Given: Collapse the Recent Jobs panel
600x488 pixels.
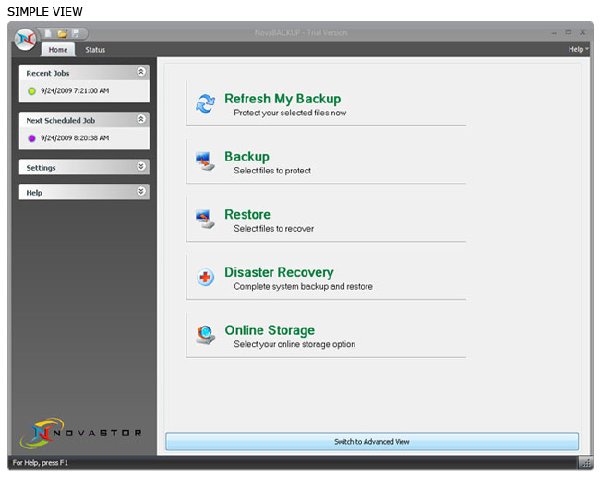Looking at the screenshot, I should 141,72.
